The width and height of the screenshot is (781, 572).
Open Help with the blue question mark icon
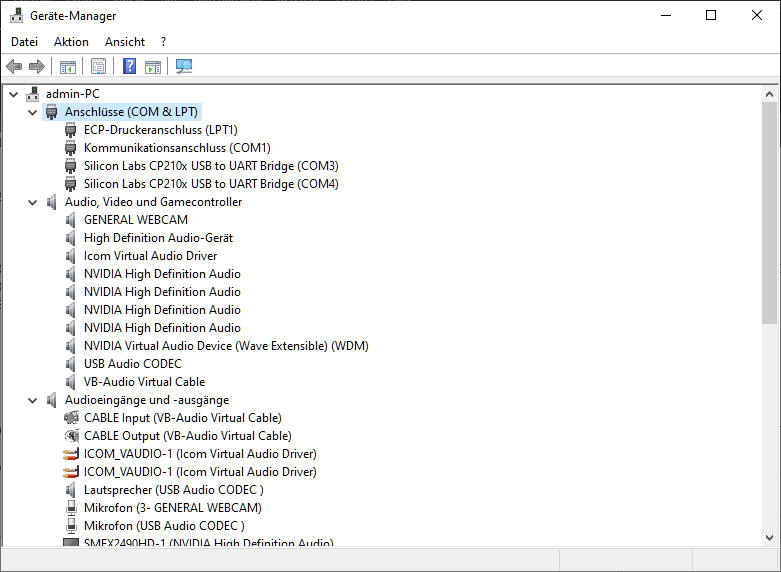[130, 66]
